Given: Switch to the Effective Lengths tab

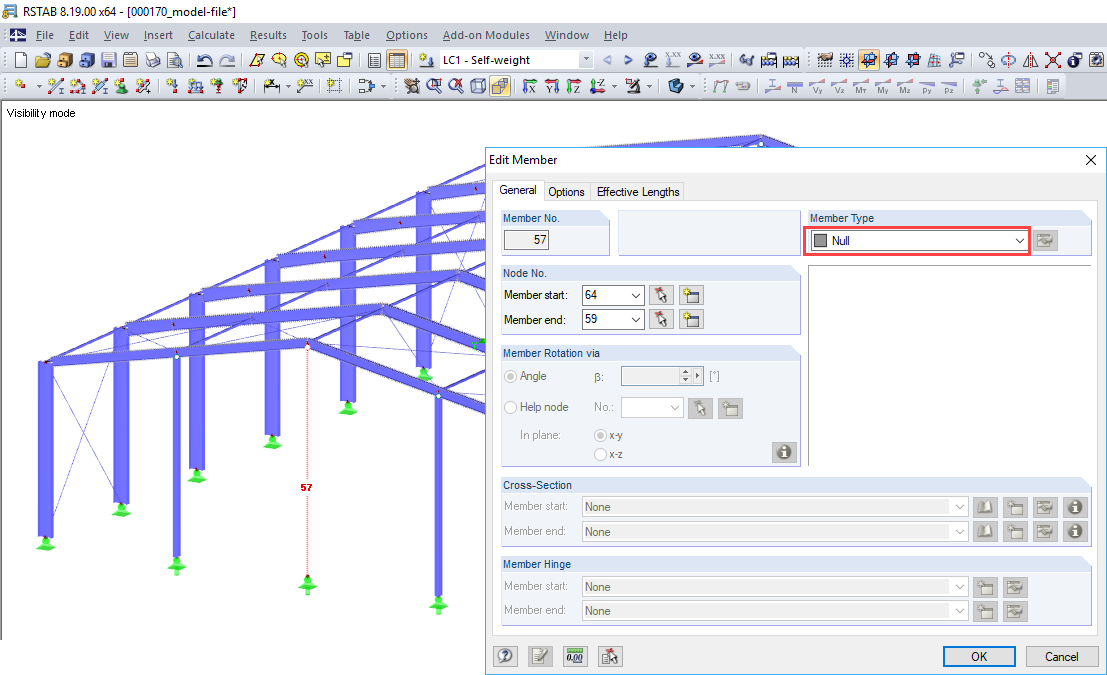Looking at the screenshot, I should 638,192.
